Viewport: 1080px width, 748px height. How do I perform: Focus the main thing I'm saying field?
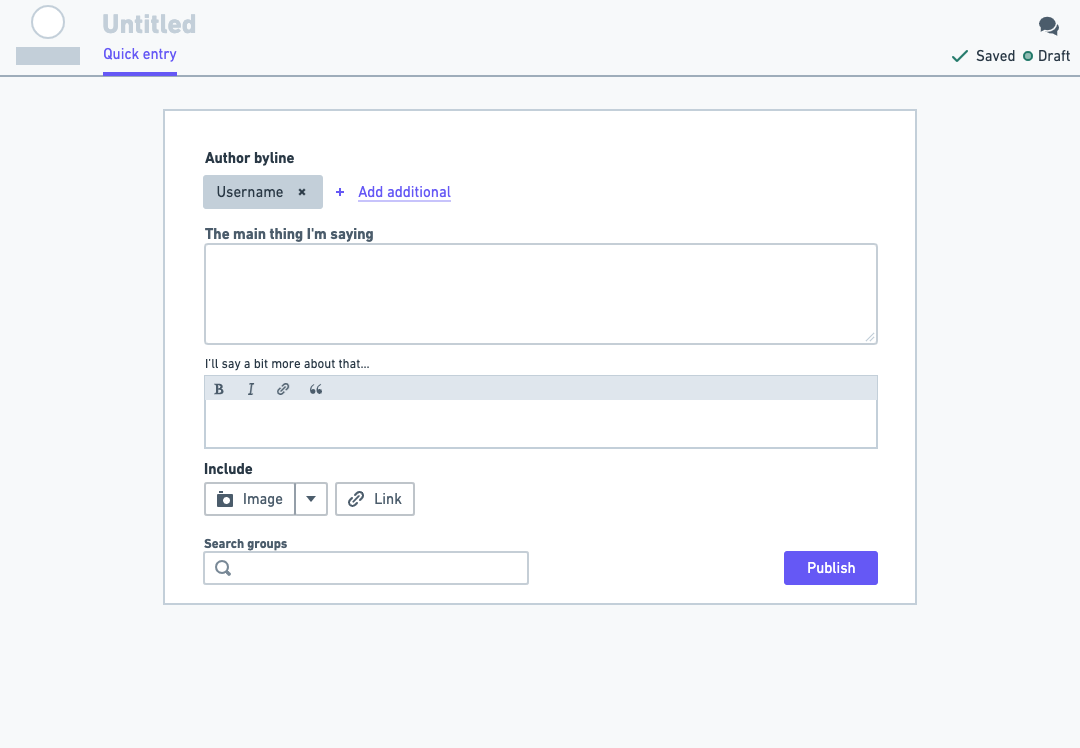(x=540, y=293)
